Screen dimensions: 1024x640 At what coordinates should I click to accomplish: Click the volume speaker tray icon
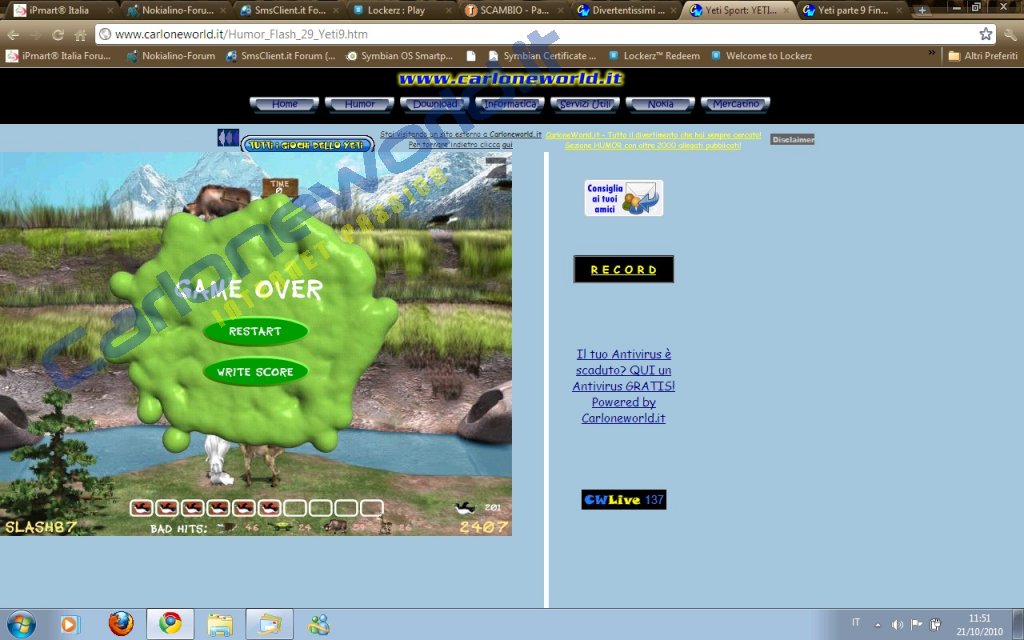click(897, 624)
